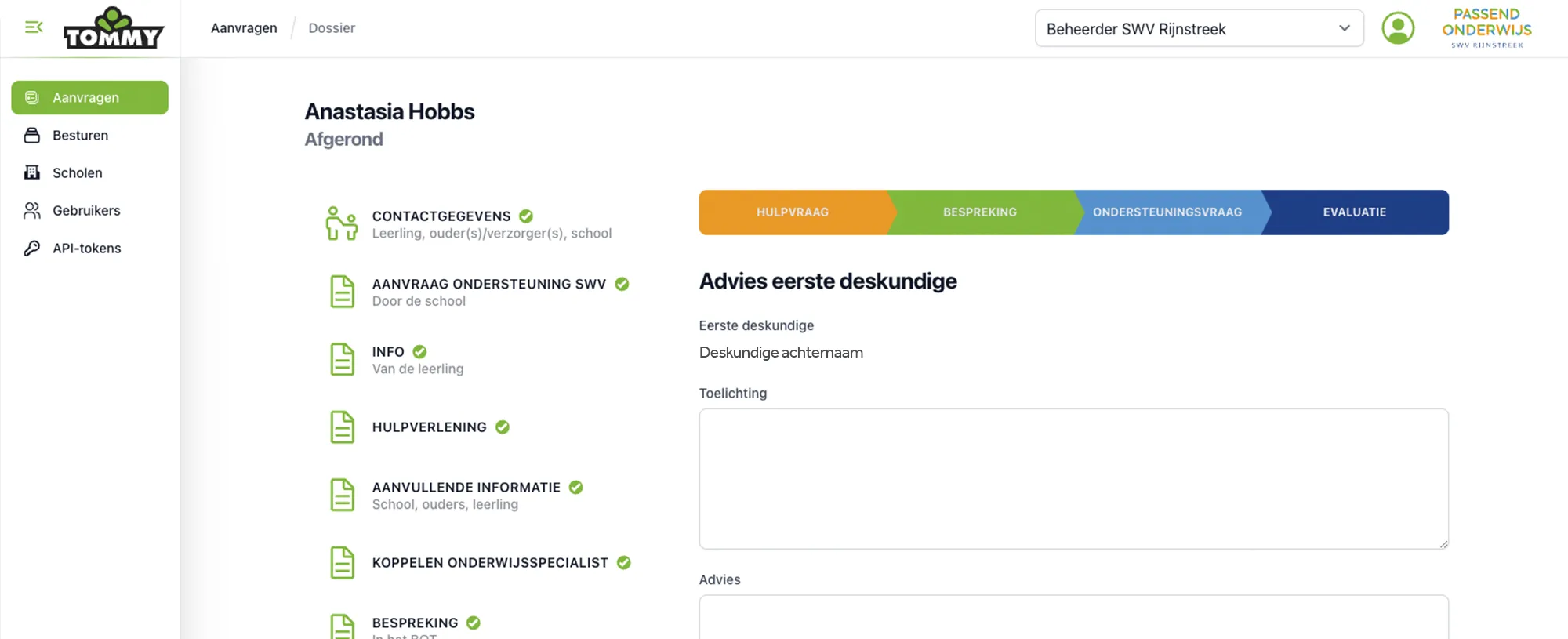This screenshot has height=639, width=1568.
Task: Open the user profile avatar icon
Action: click(1397, 28)
